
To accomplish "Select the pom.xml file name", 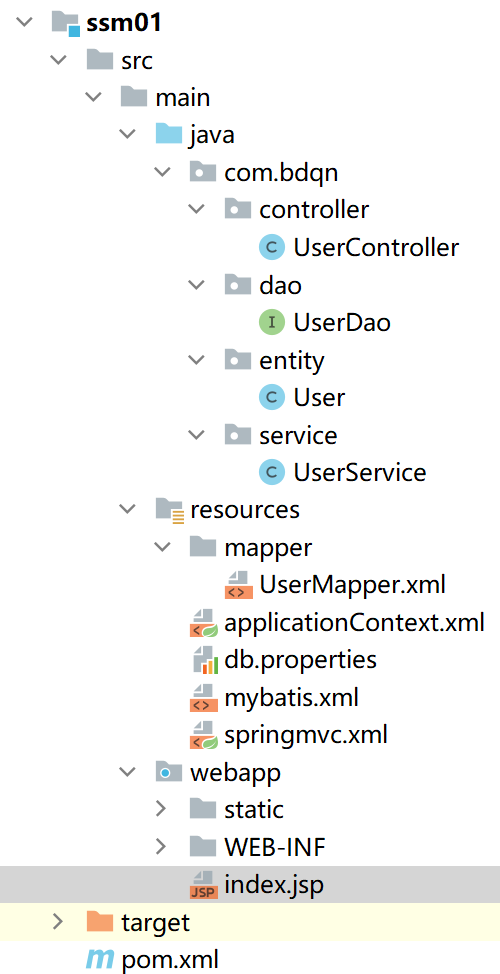I will [170, 960].
